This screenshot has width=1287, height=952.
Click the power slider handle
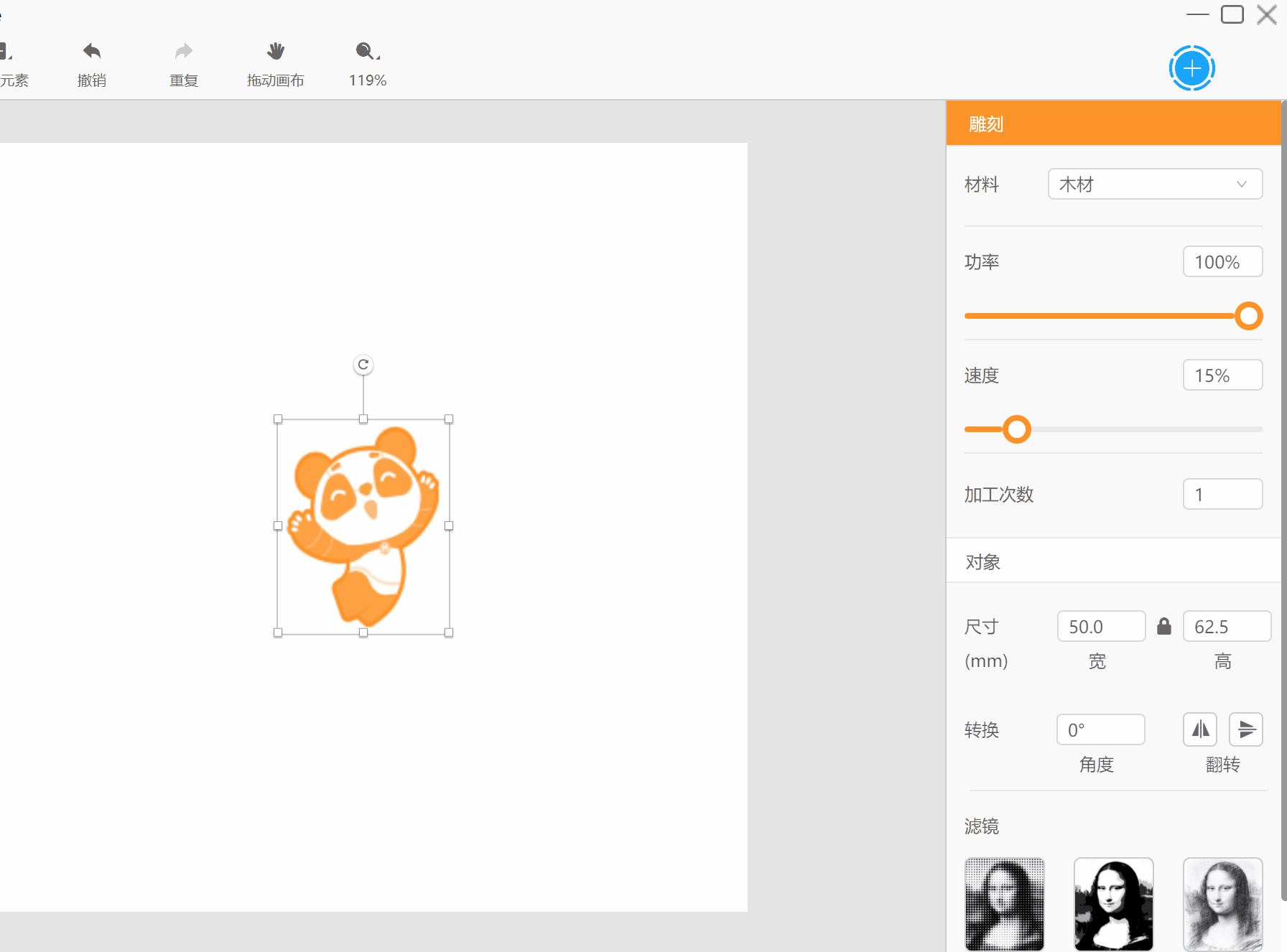[x=1249, y=316]
